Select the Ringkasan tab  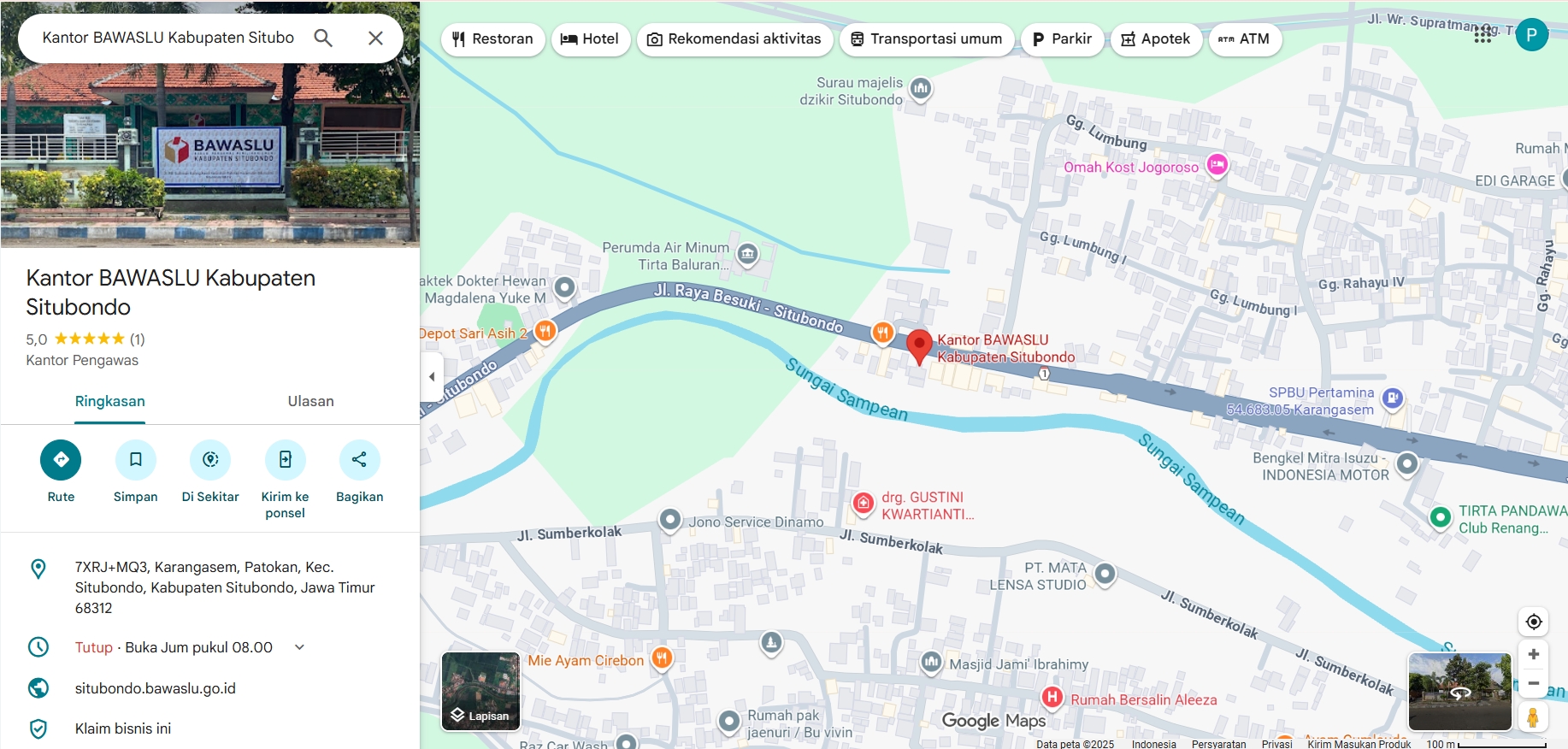pos(109,401)
